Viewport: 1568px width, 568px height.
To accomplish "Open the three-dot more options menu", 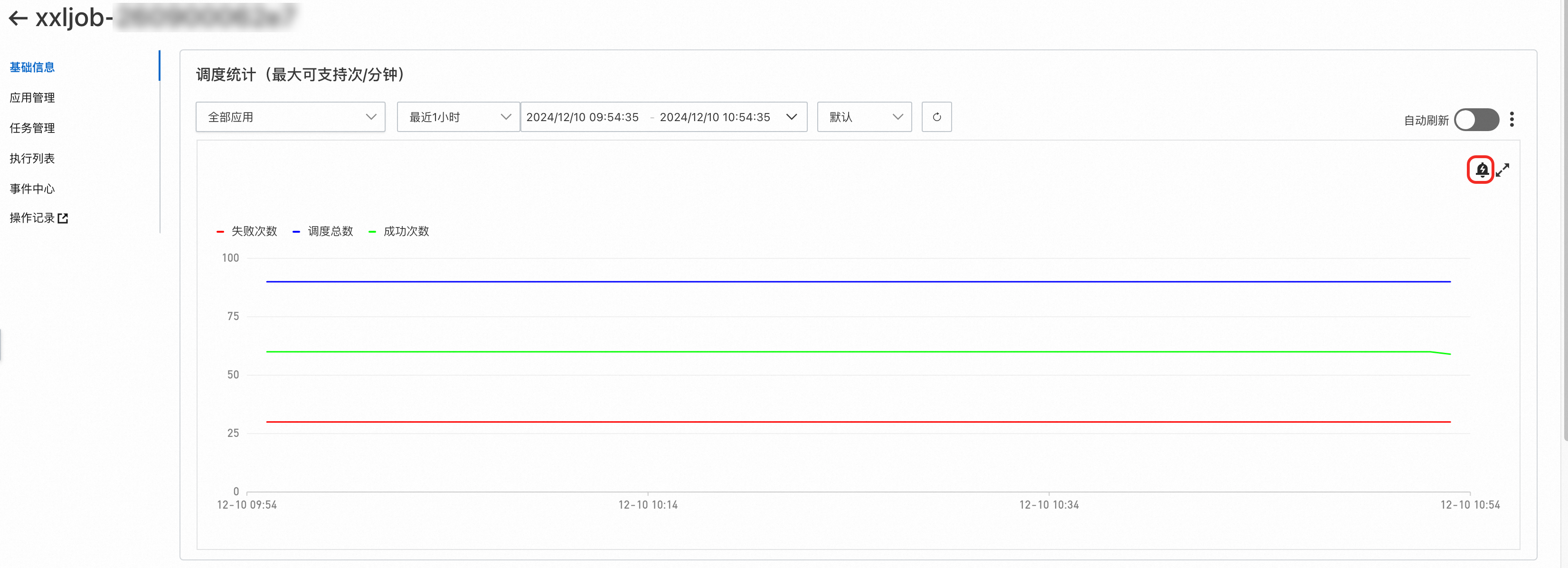I will coord(1512,119).
